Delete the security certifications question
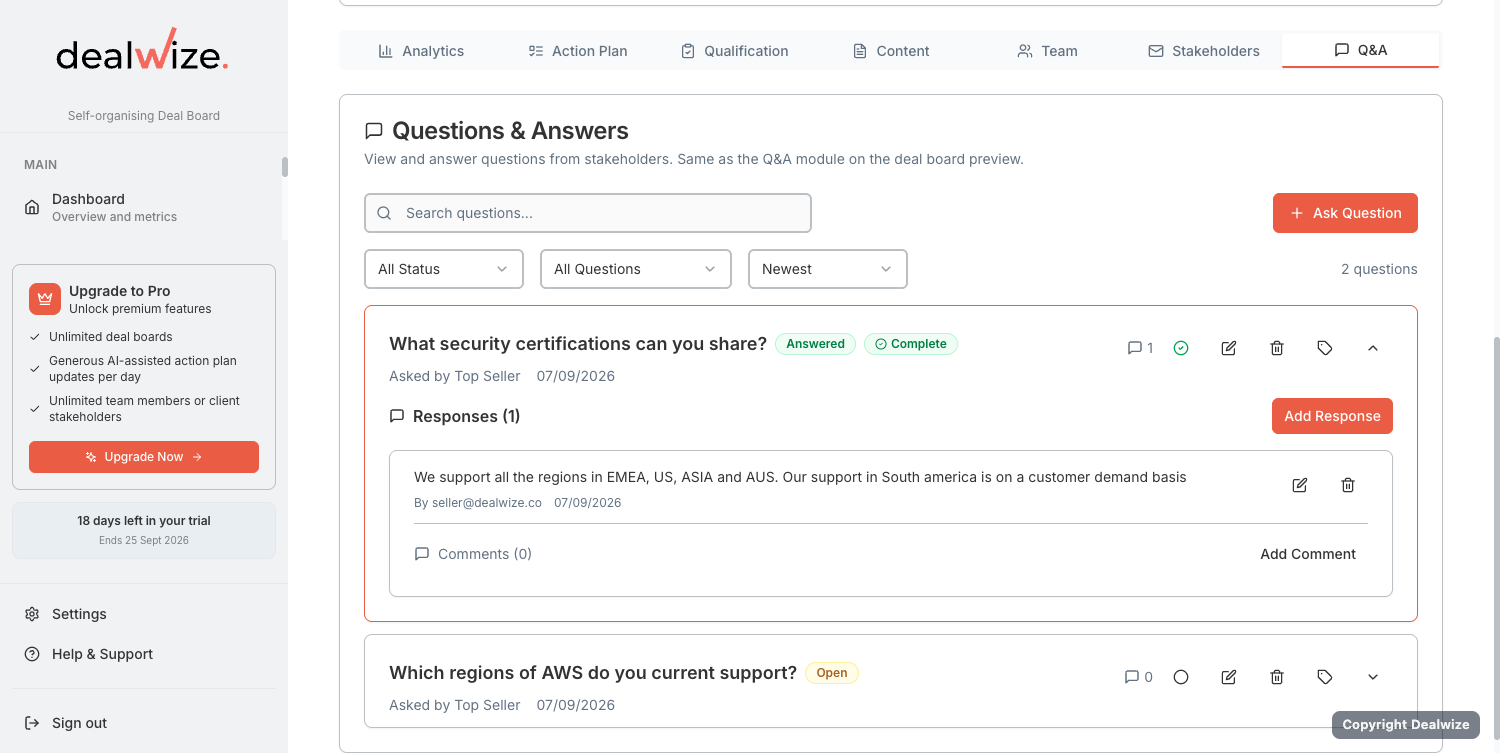 tap(1277, 348)
